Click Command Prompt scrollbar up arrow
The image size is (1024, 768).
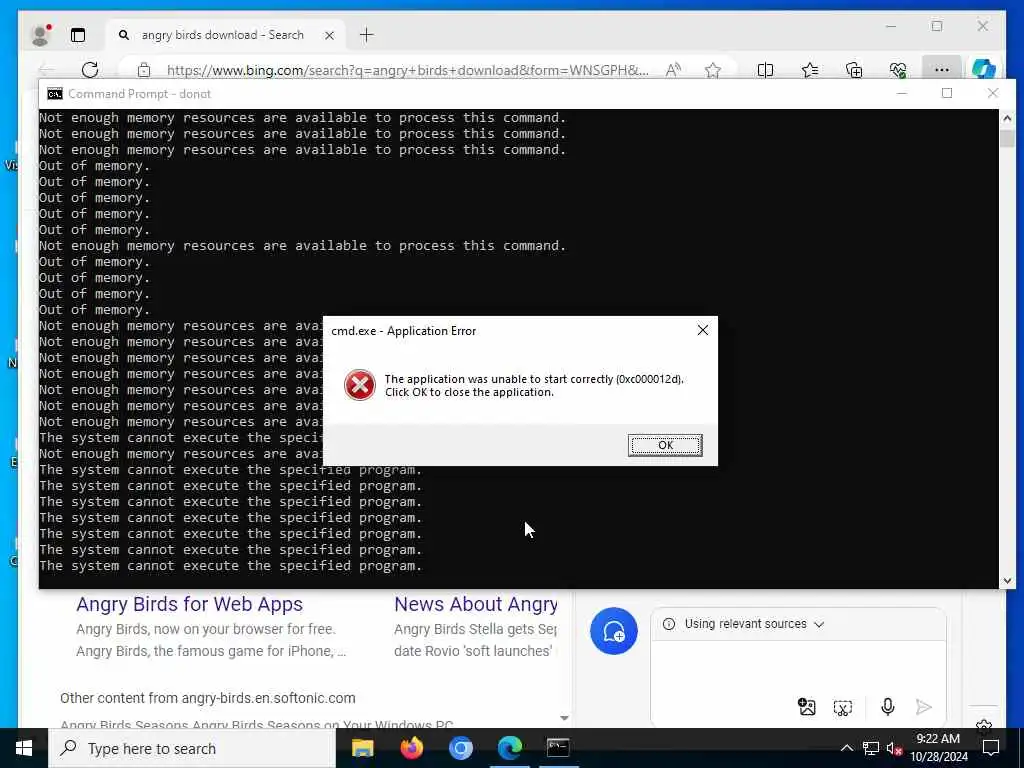1007,118
